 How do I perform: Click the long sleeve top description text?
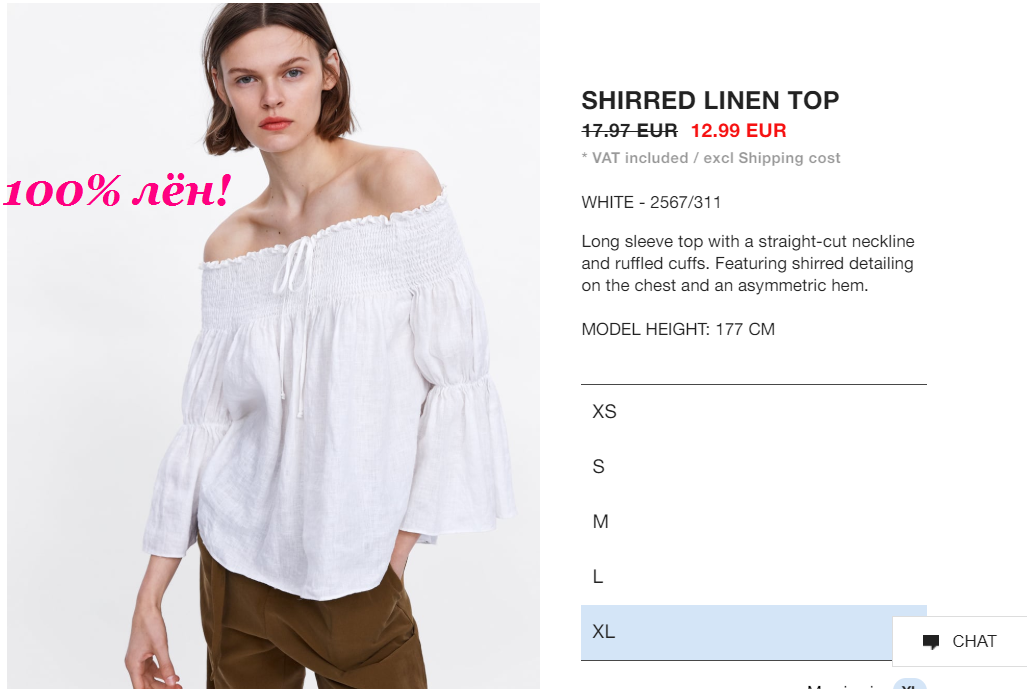pos(747,263)
